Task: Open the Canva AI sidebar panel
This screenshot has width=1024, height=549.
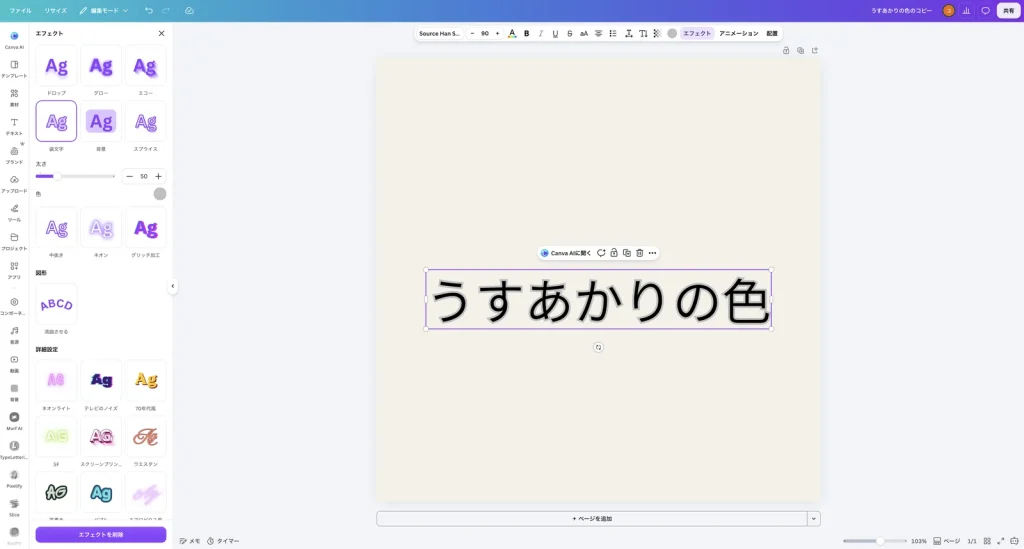Action: click(14, 40)
